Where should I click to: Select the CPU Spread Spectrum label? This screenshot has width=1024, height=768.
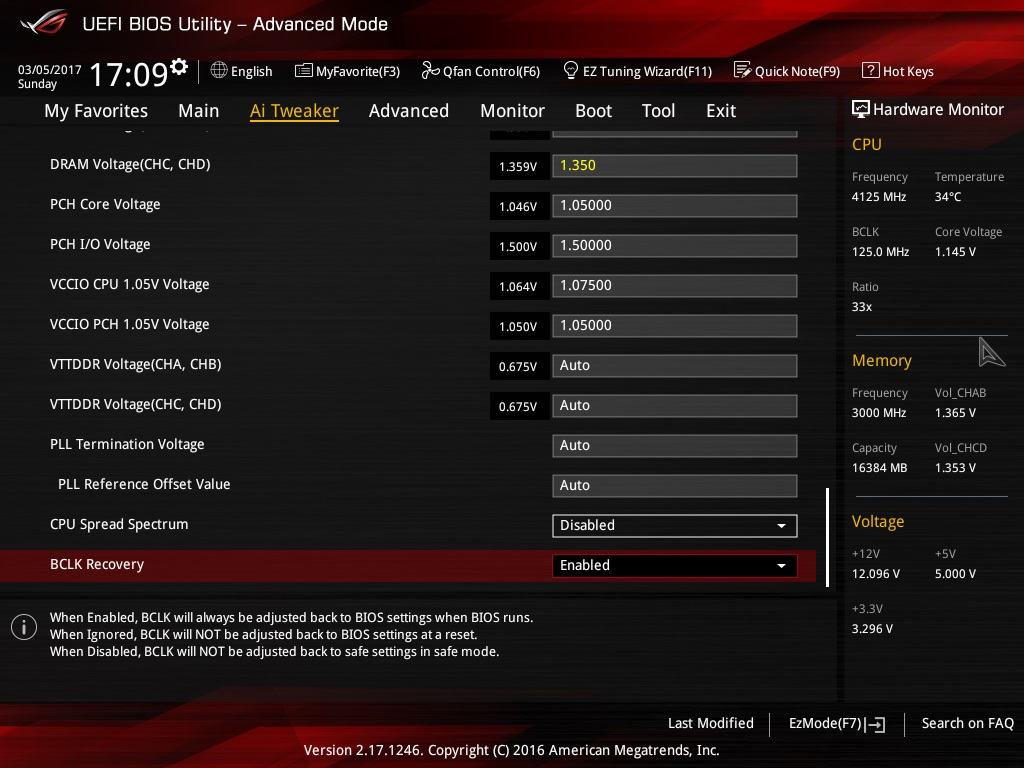tap(119, 524)
